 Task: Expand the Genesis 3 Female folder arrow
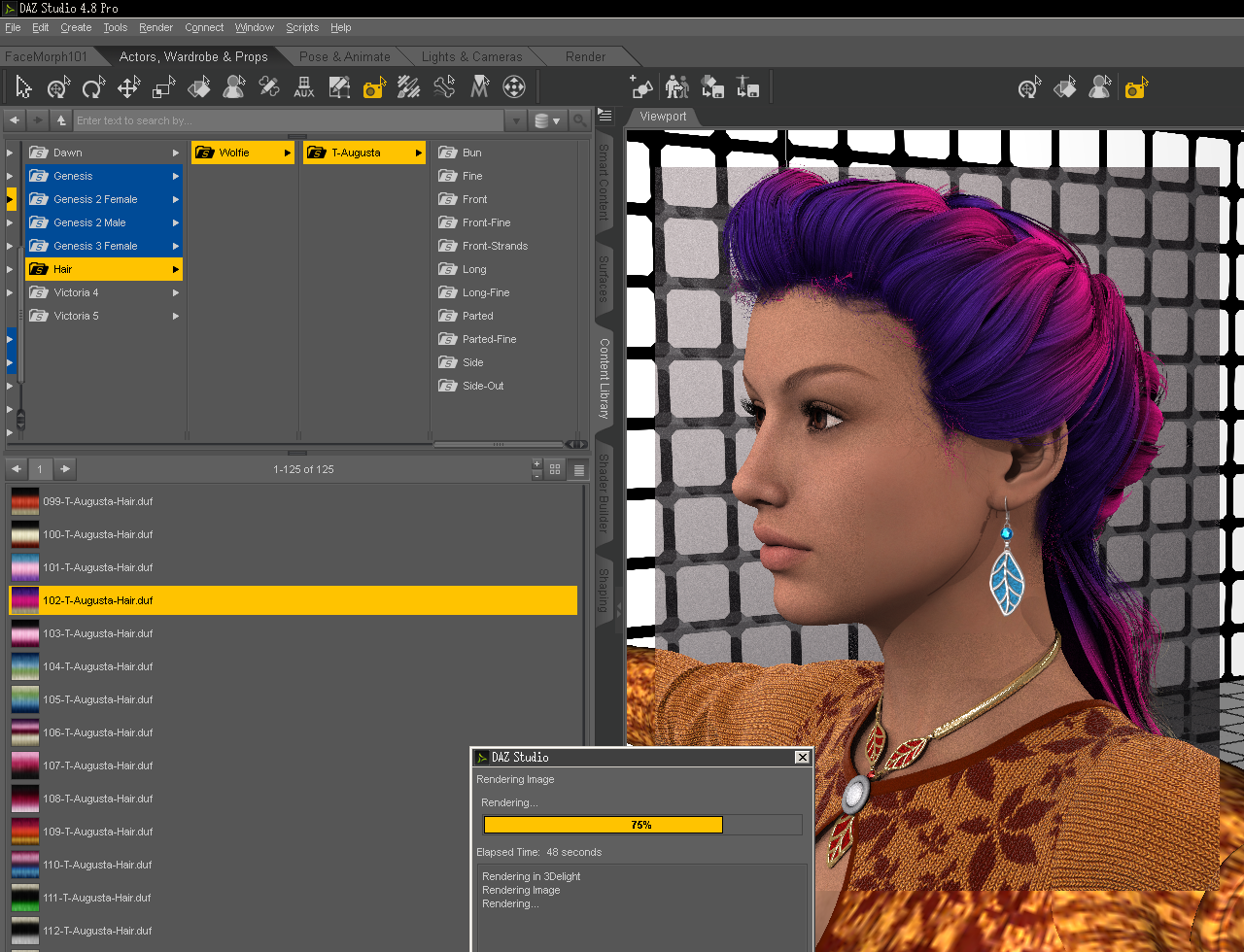pos(176,246)
